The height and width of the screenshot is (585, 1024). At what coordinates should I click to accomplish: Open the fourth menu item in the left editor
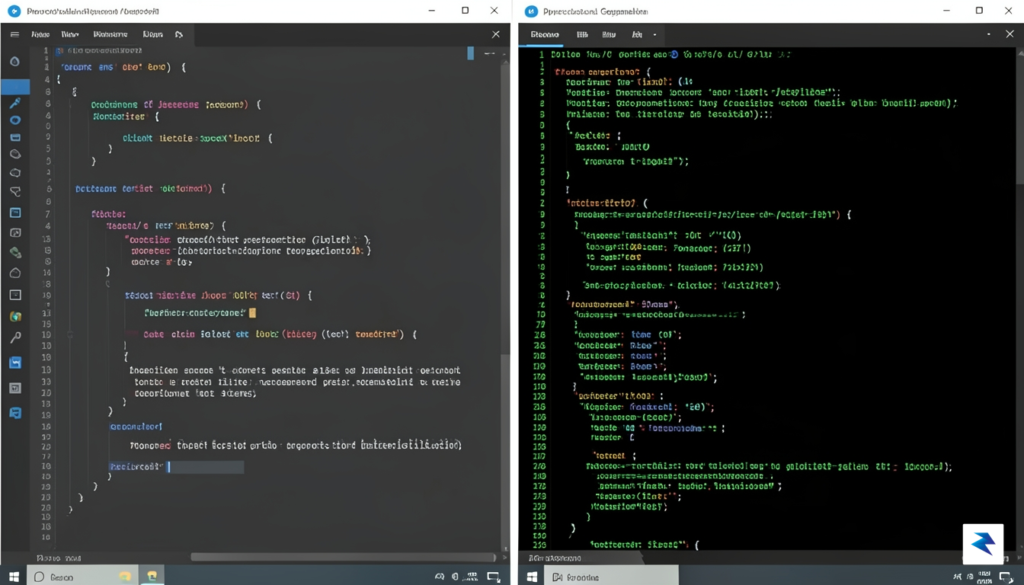click(153, 35)
